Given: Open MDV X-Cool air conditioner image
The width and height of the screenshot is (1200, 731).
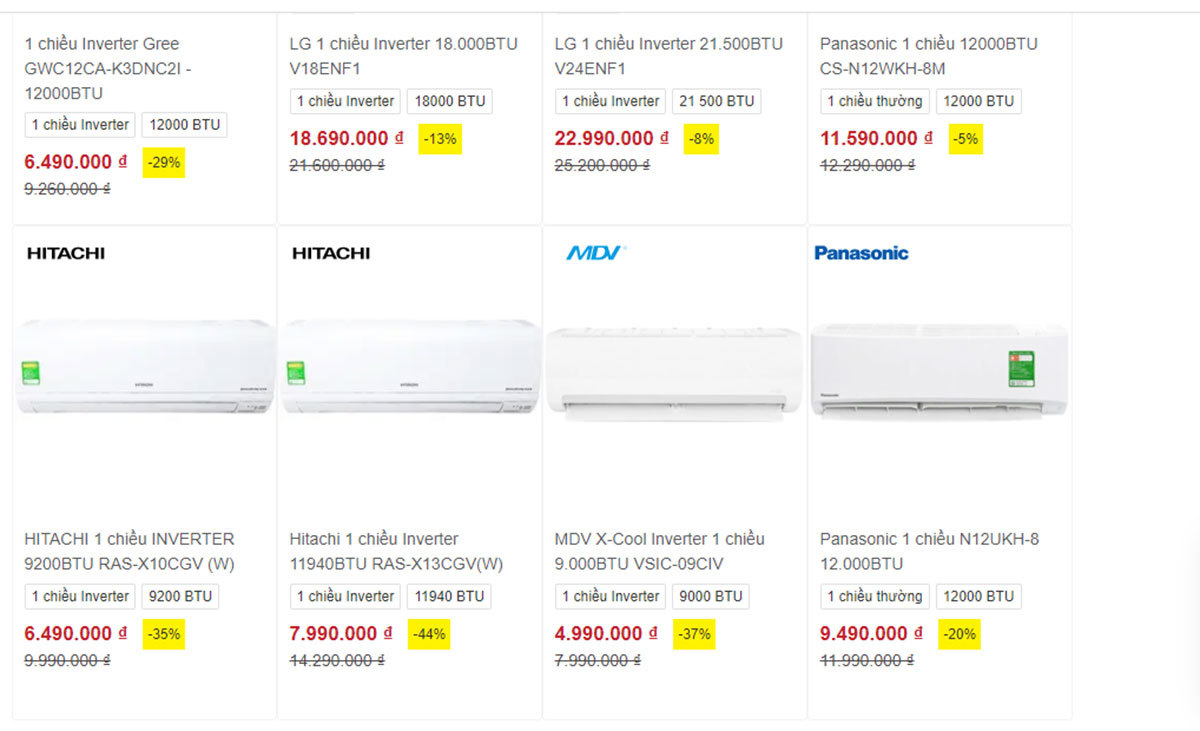Looking at the screenshot, I should pos(674,370).
